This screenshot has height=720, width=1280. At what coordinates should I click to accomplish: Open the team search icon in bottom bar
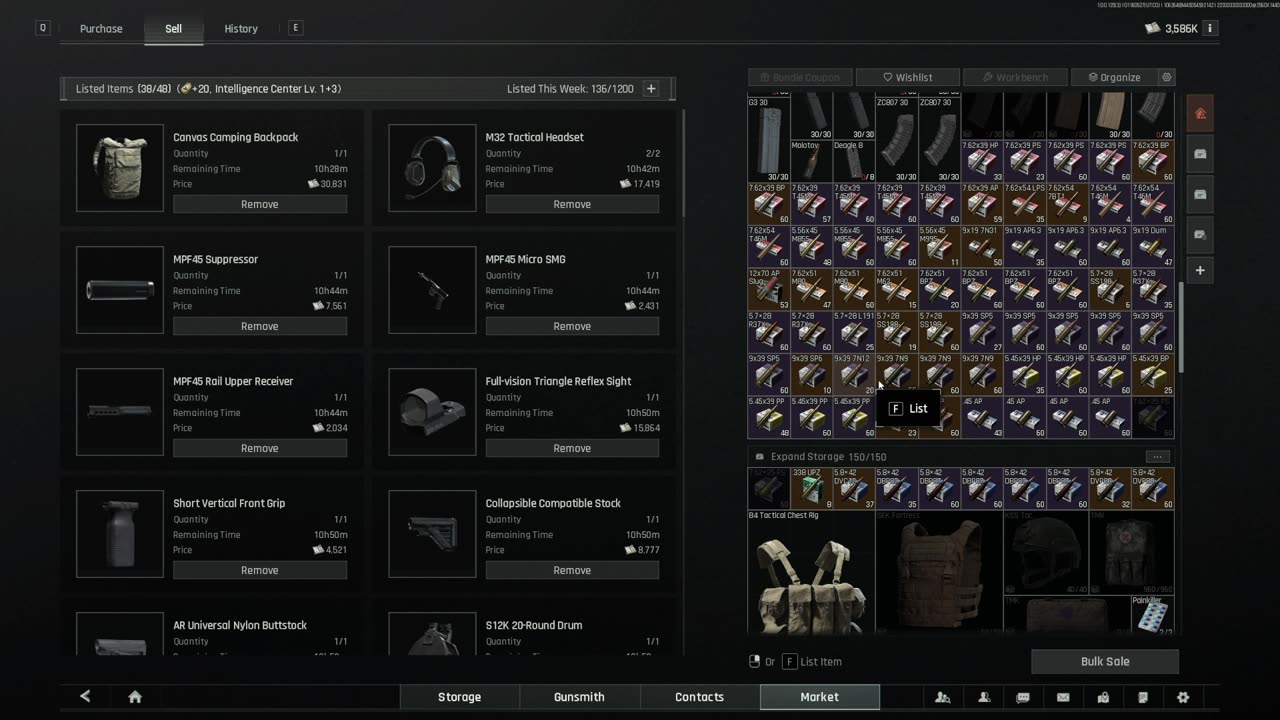tap(942, 697)
